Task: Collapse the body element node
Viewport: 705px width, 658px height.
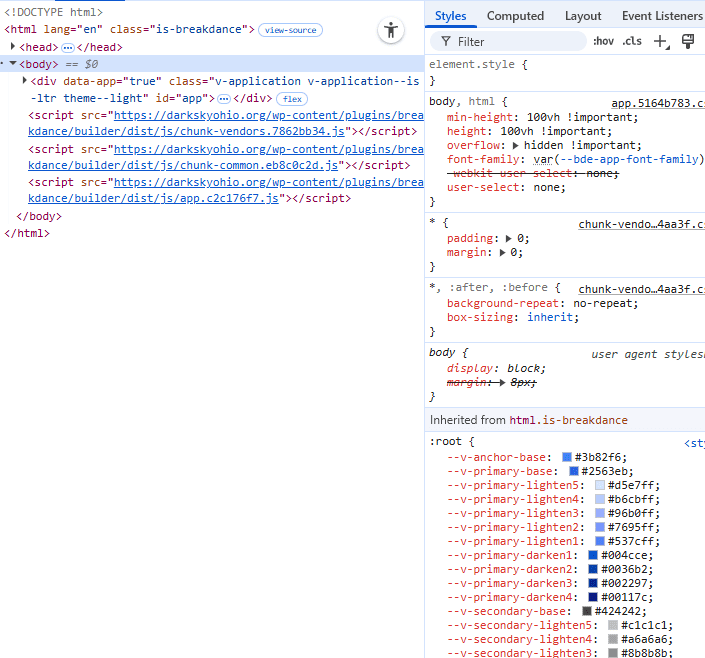Action: coord(13,63)
